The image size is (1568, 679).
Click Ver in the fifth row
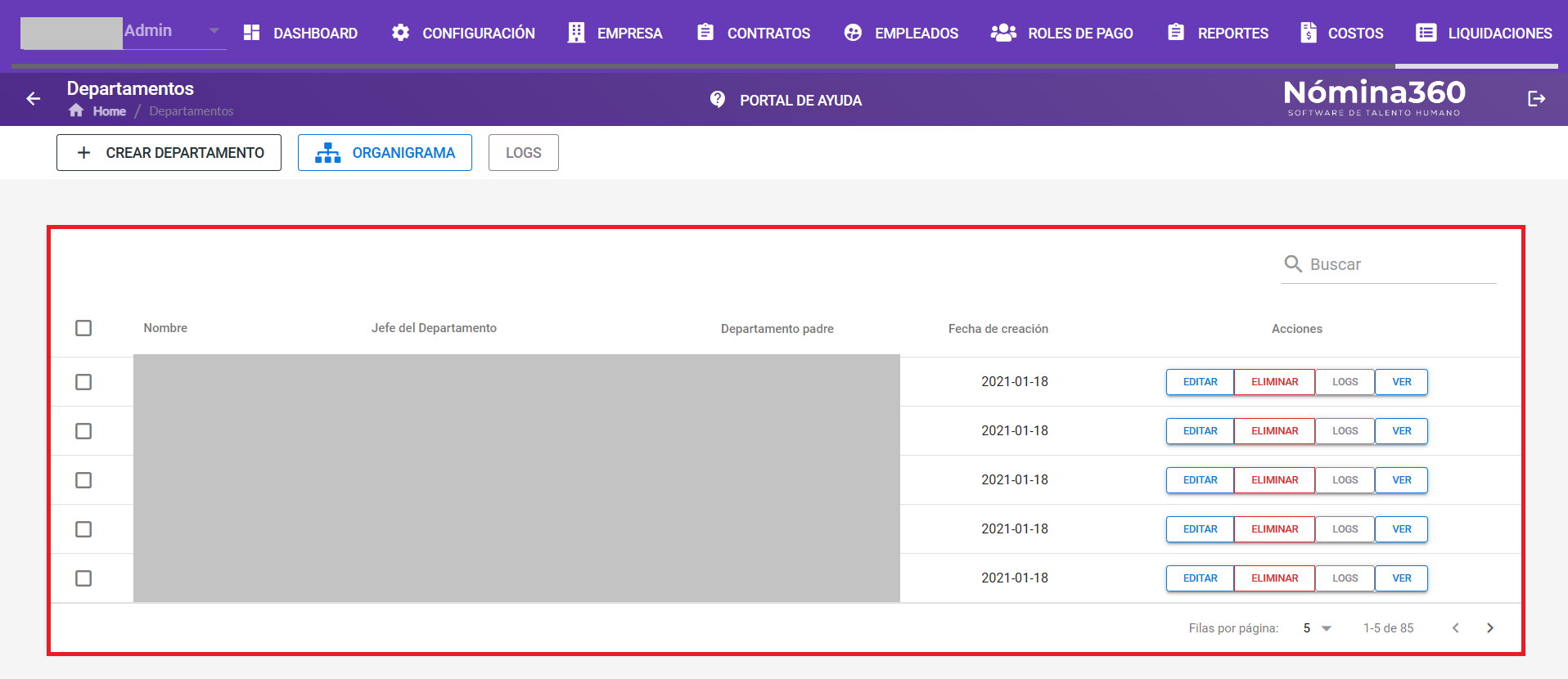[x=1401, y=578]
